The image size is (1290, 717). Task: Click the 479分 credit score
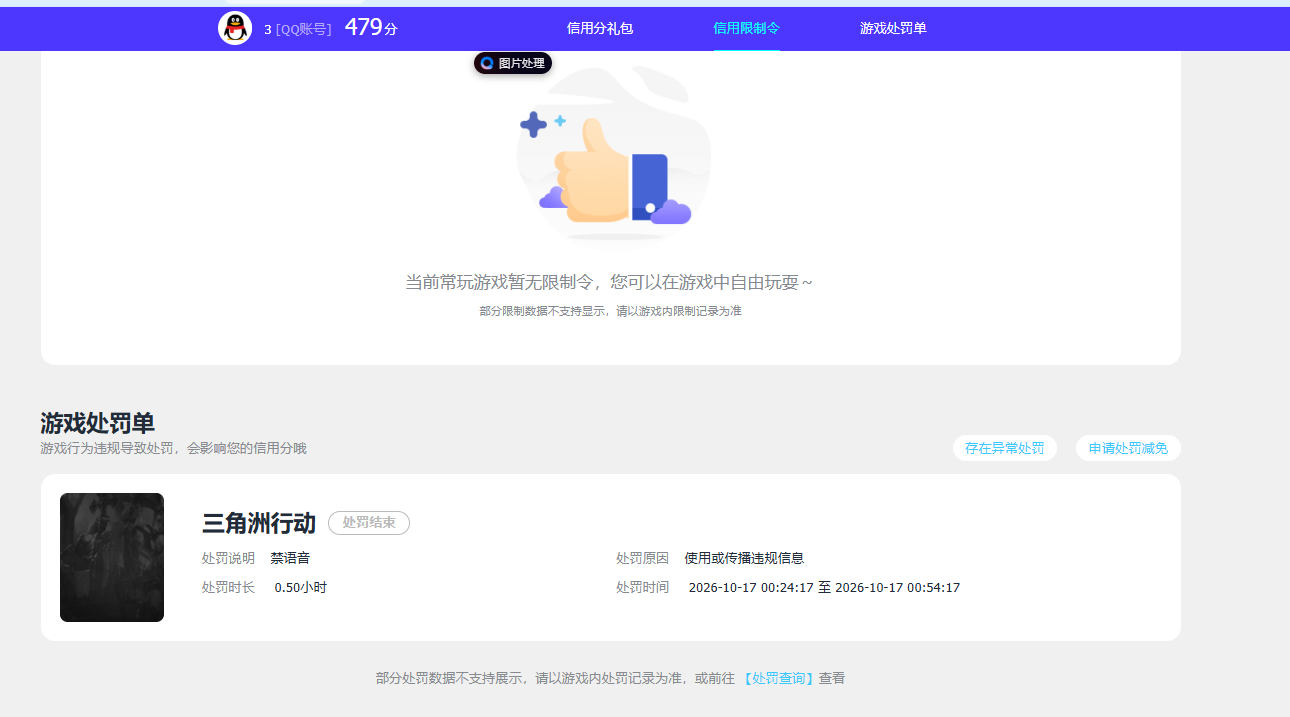pos(371,28)
